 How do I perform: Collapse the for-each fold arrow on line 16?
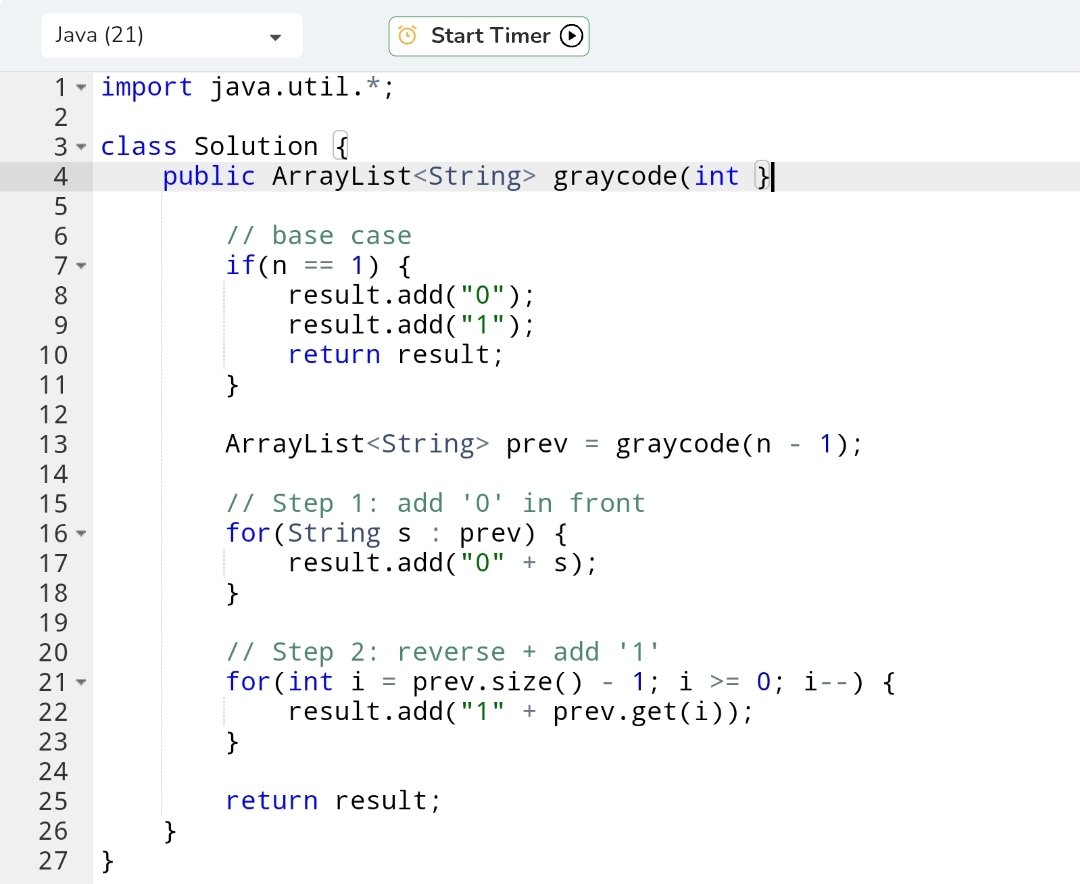[x=81, y=533]
